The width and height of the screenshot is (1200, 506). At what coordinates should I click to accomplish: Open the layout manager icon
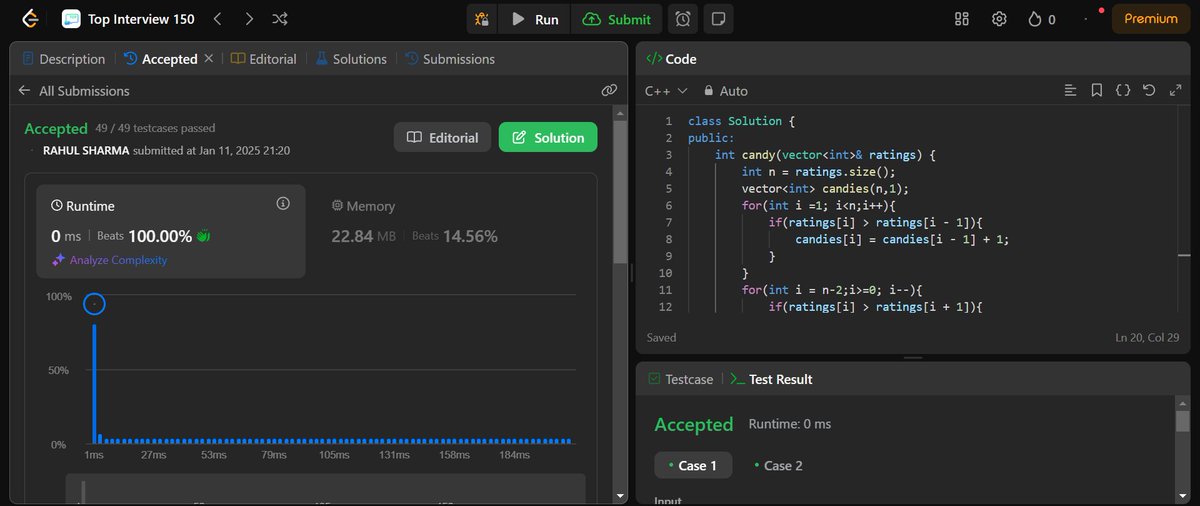pyautogui.click(x=962, y=19)
